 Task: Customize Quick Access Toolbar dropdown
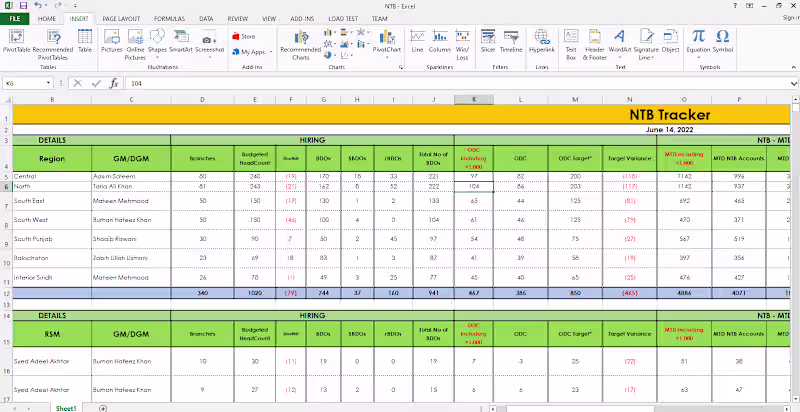click(75, 6)
